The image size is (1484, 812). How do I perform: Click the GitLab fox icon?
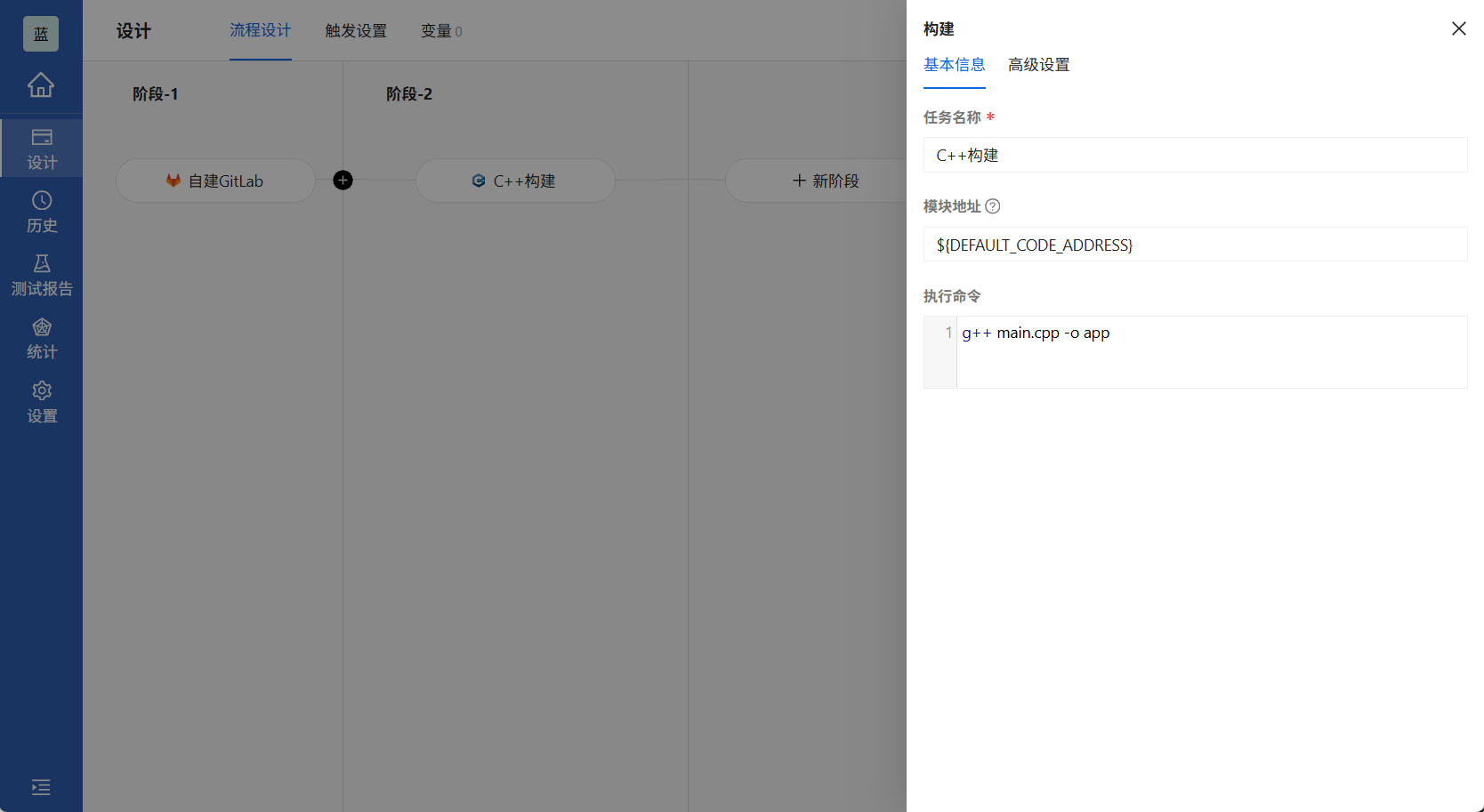pos(172,180)
